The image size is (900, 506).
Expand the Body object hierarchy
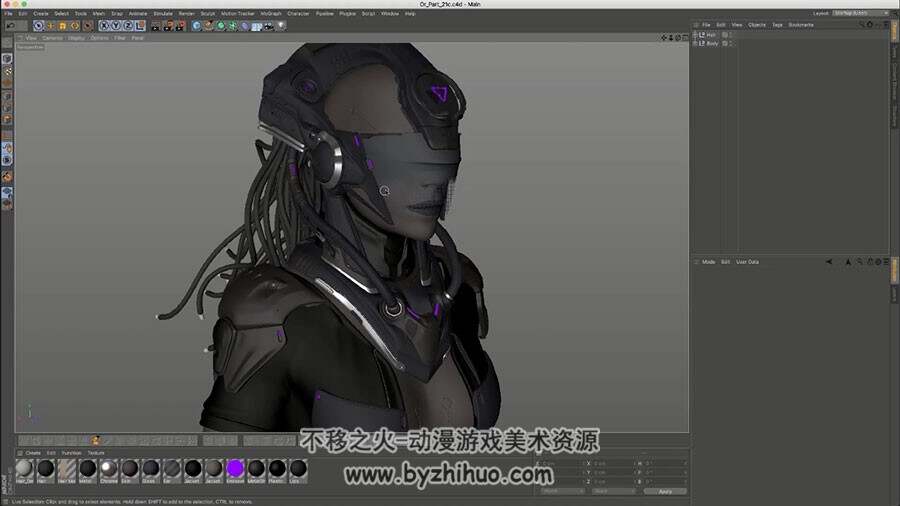point(695,44)
